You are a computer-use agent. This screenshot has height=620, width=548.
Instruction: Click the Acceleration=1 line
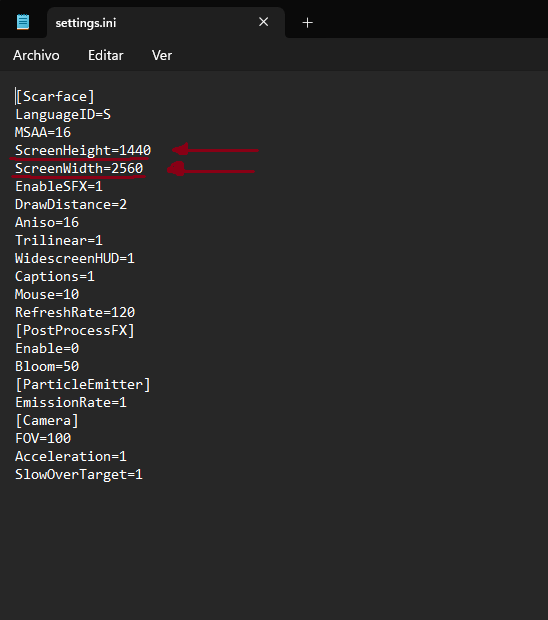(x=71, y=457)
